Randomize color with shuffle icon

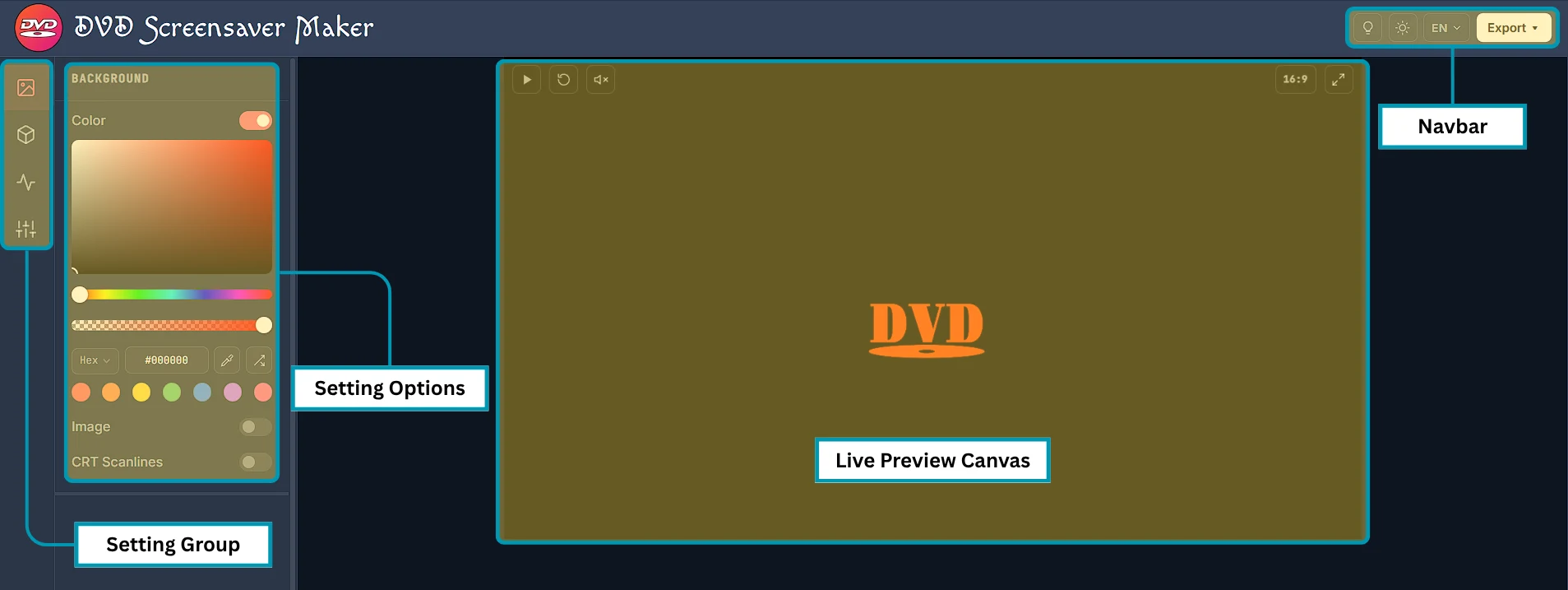(x=259, y=360)
